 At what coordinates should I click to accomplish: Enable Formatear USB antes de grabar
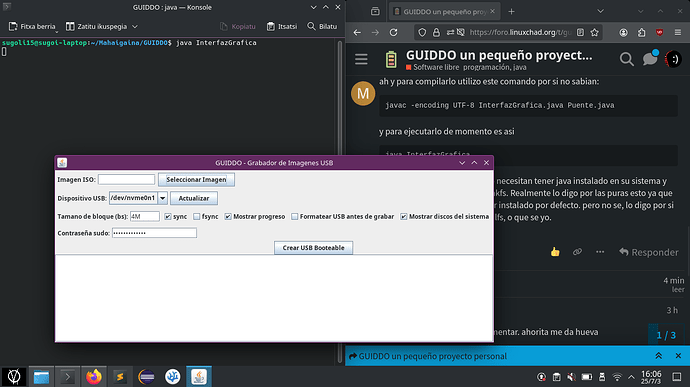[x=295, y=217]
